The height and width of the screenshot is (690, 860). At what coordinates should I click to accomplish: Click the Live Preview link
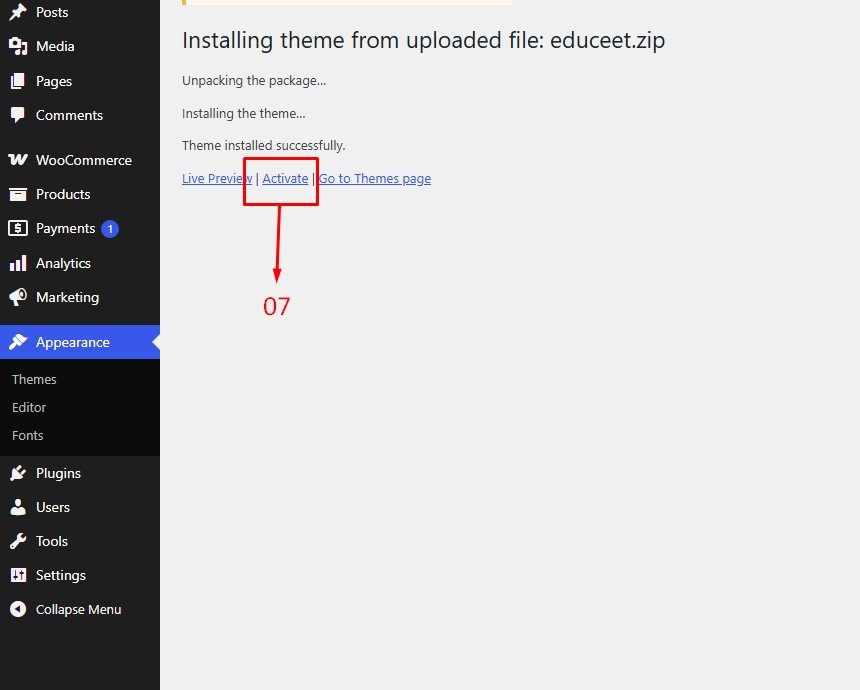coord(217,179)
